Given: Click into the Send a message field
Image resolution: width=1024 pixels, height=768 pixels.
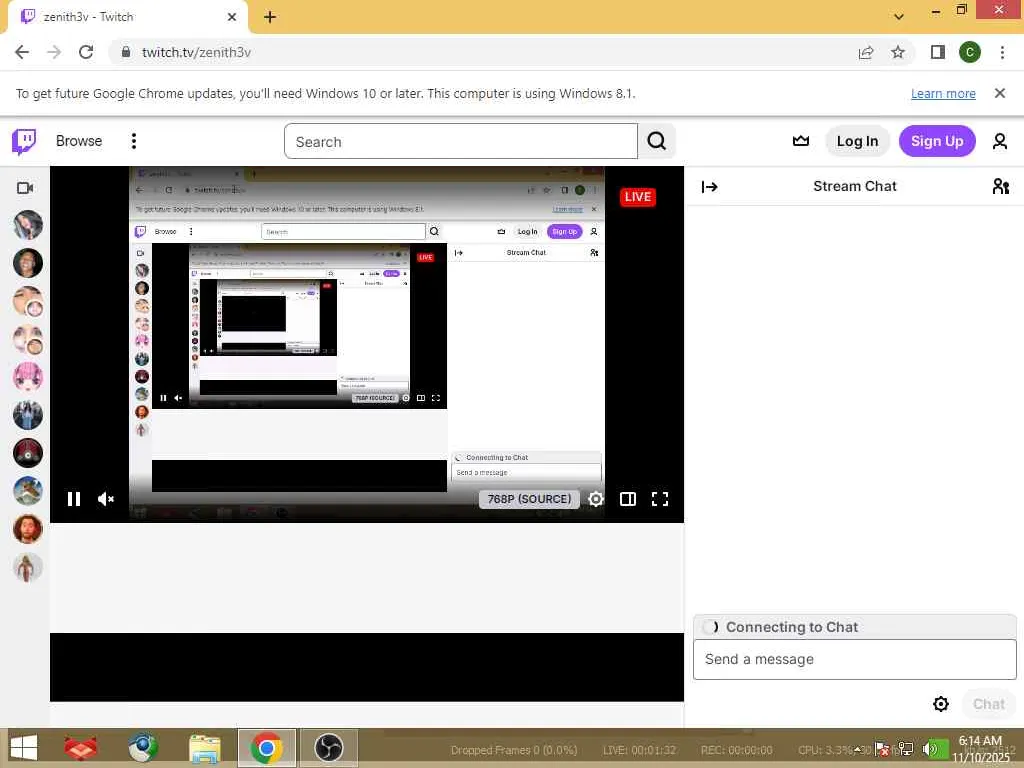Looking at the screenshot, I should tap(854, 659).
